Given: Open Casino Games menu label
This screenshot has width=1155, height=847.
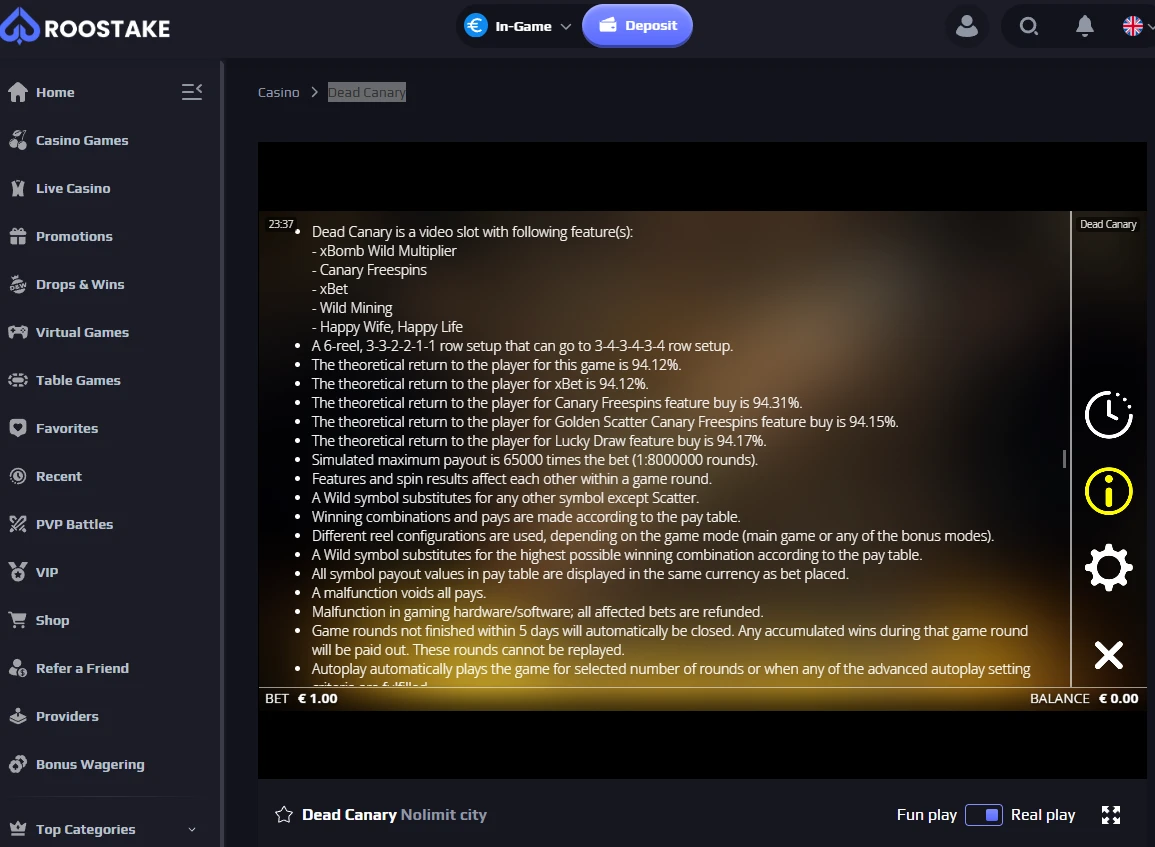Looking at the screenshot, I should 82,140.
